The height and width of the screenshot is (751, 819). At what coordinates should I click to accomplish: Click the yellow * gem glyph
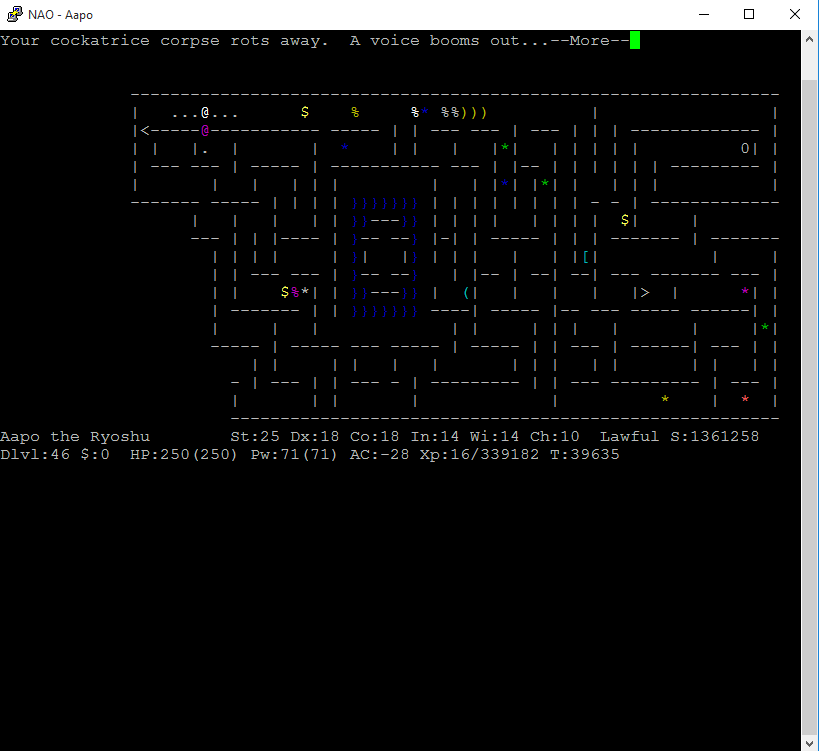pos(665,400)
